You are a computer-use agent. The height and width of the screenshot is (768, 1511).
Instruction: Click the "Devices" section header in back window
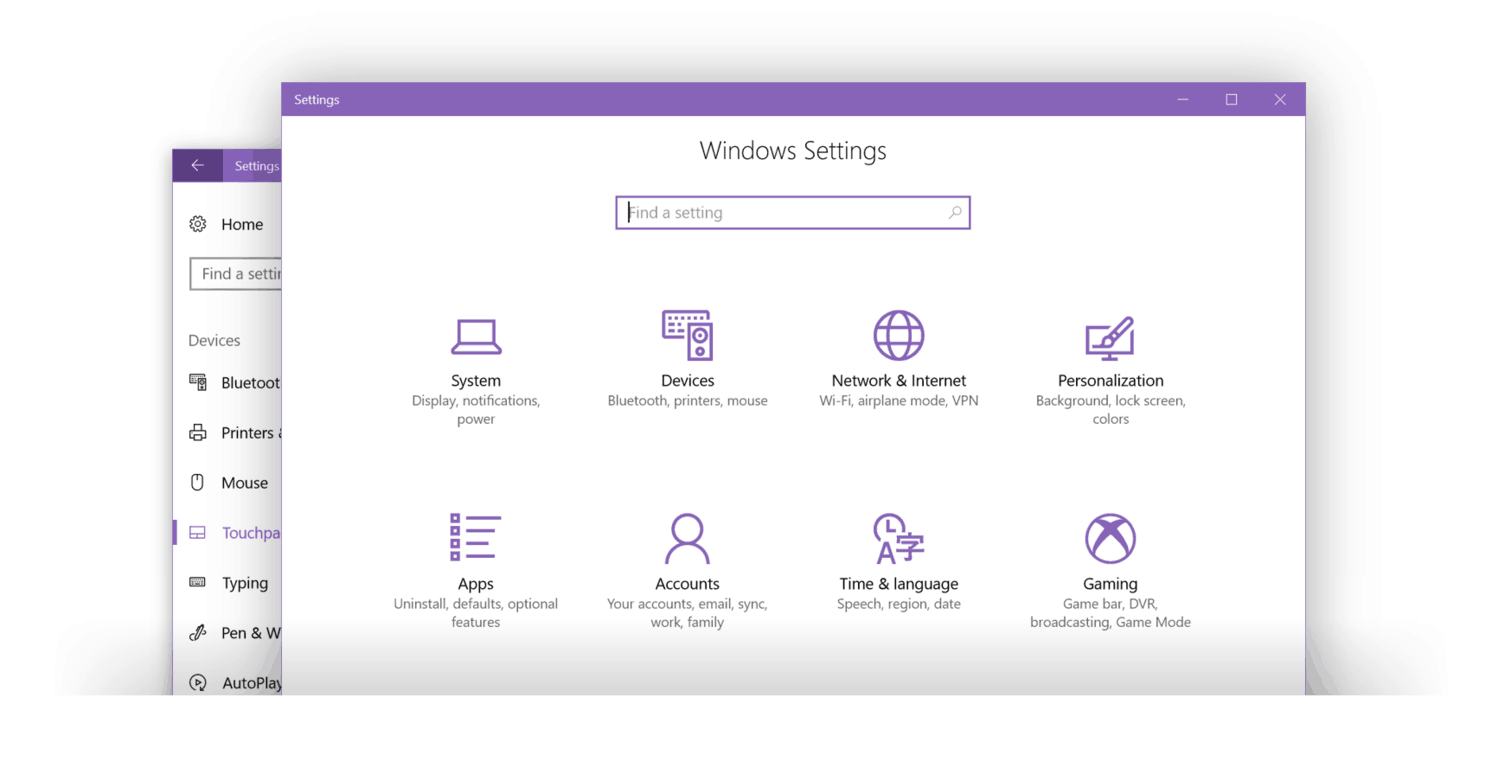coord(214,340)
